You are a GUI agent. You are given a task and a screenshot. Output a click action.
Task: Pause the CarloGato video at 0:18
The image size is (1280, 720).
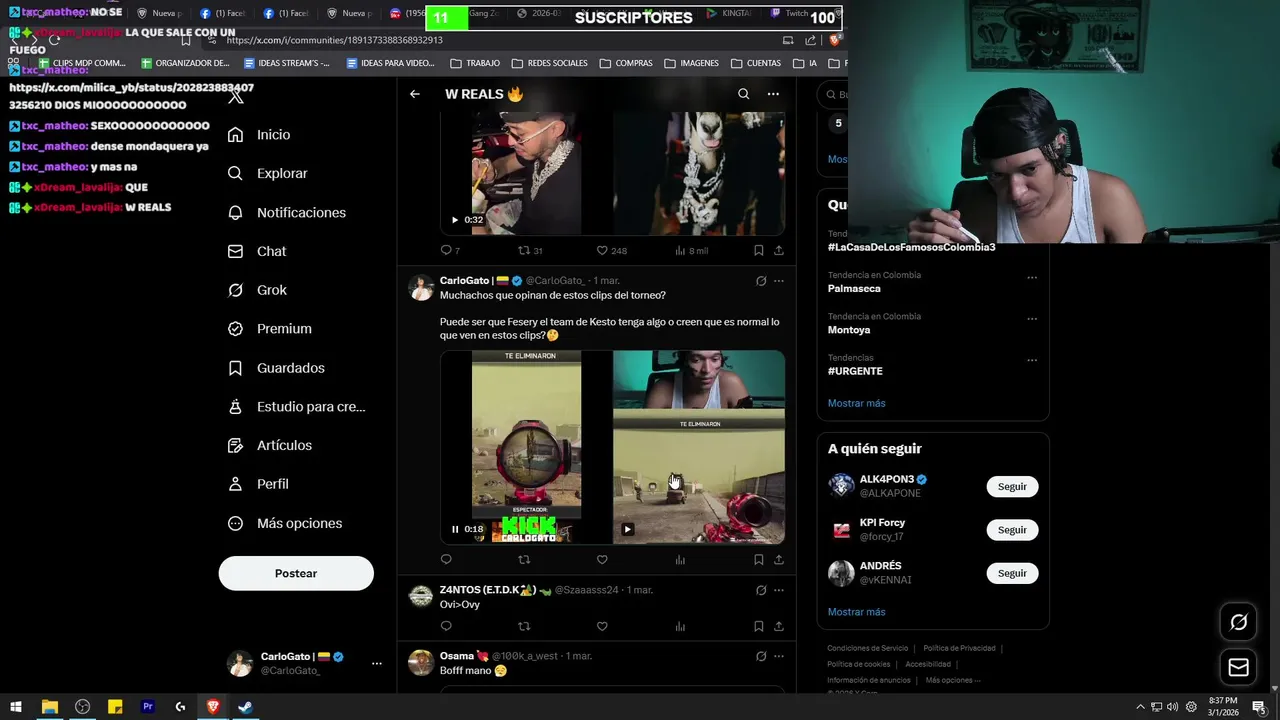(455, 529)
